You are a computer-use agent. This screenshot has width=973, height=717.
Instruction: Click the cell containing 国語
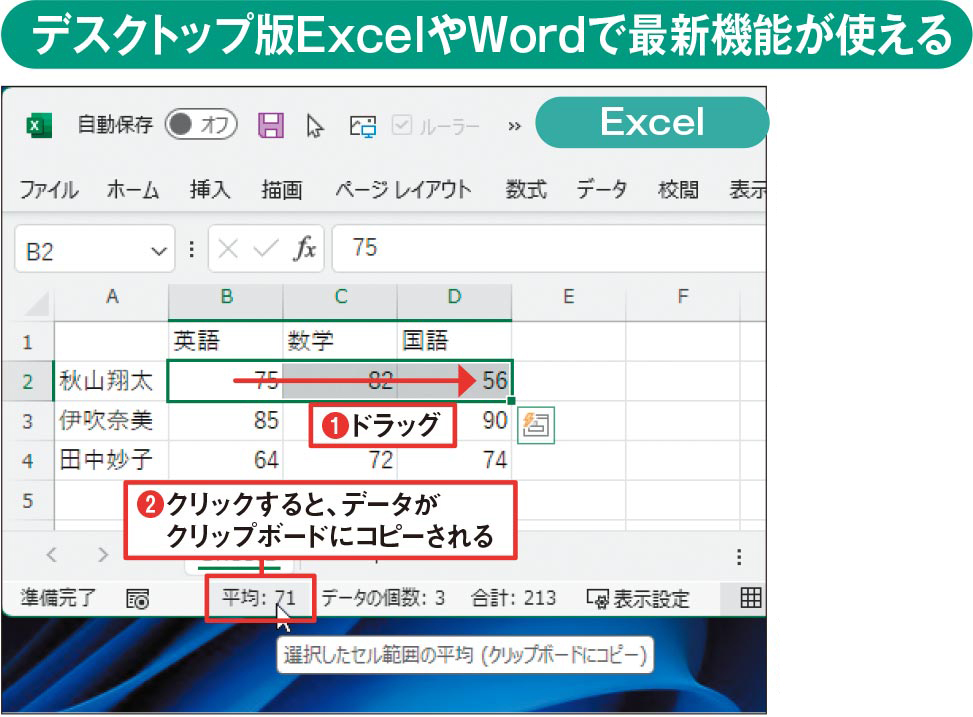pyautogui.click(x=455, y=341)
